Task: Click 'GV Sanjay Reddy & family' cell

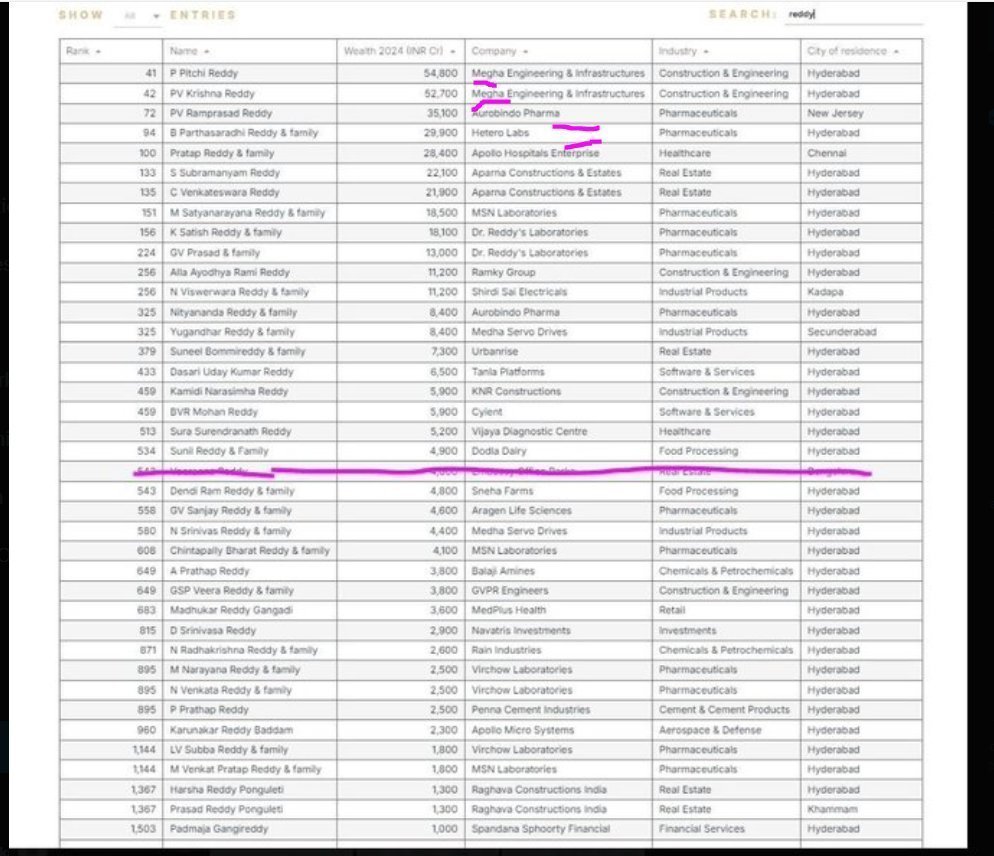Action: [249, 511]
